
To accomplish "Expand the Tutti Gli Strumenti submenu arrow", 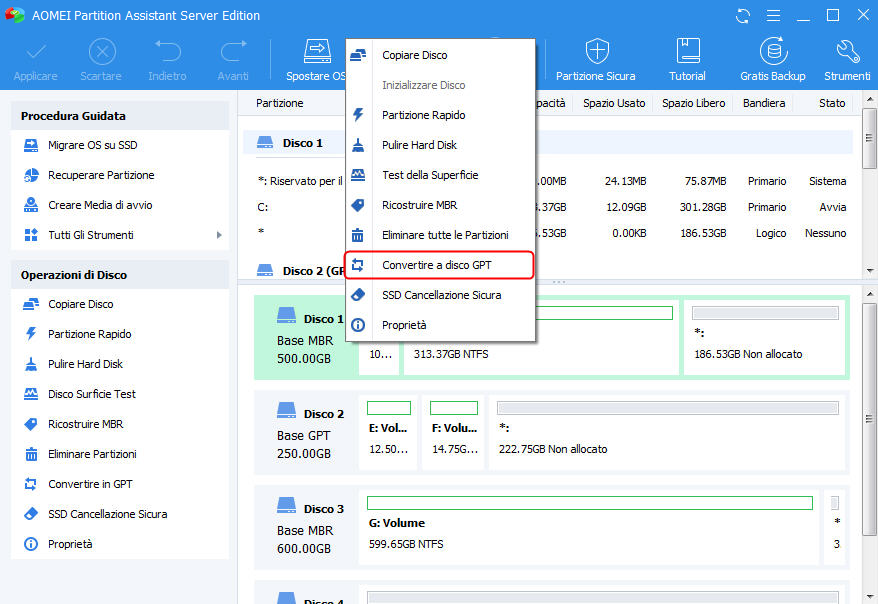I will [219, 235].
